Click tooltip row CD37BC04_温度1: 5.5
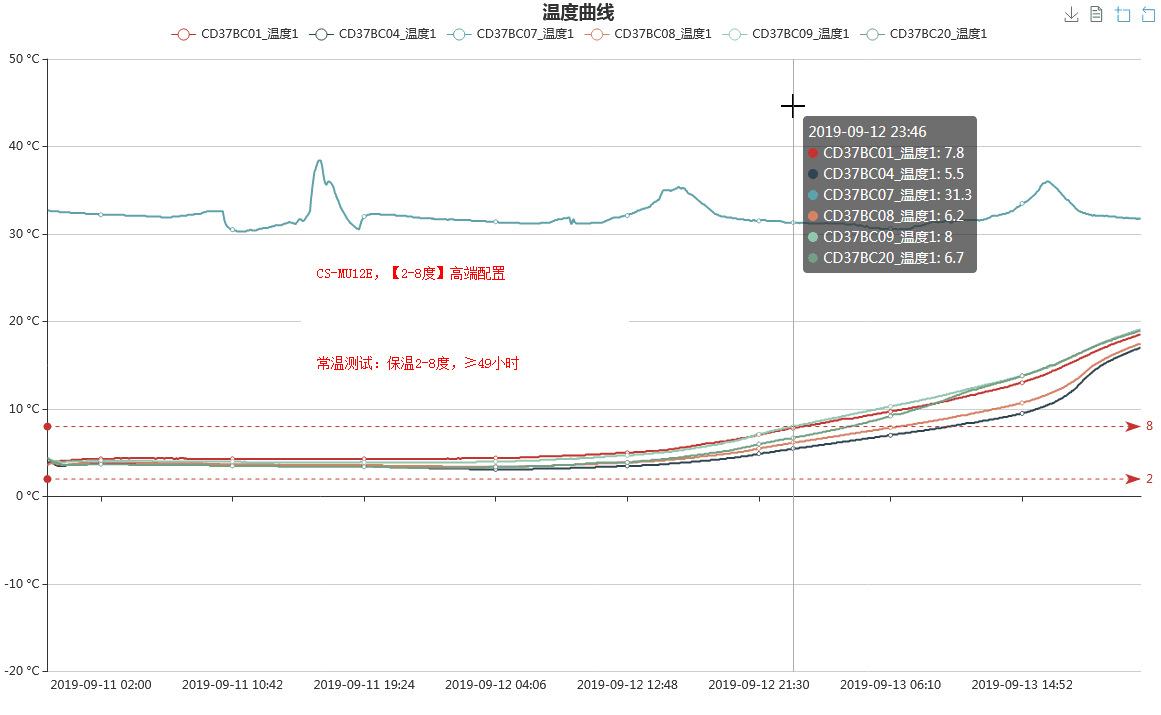Viewport: 1161px width, 715px height. click(886, 174)
